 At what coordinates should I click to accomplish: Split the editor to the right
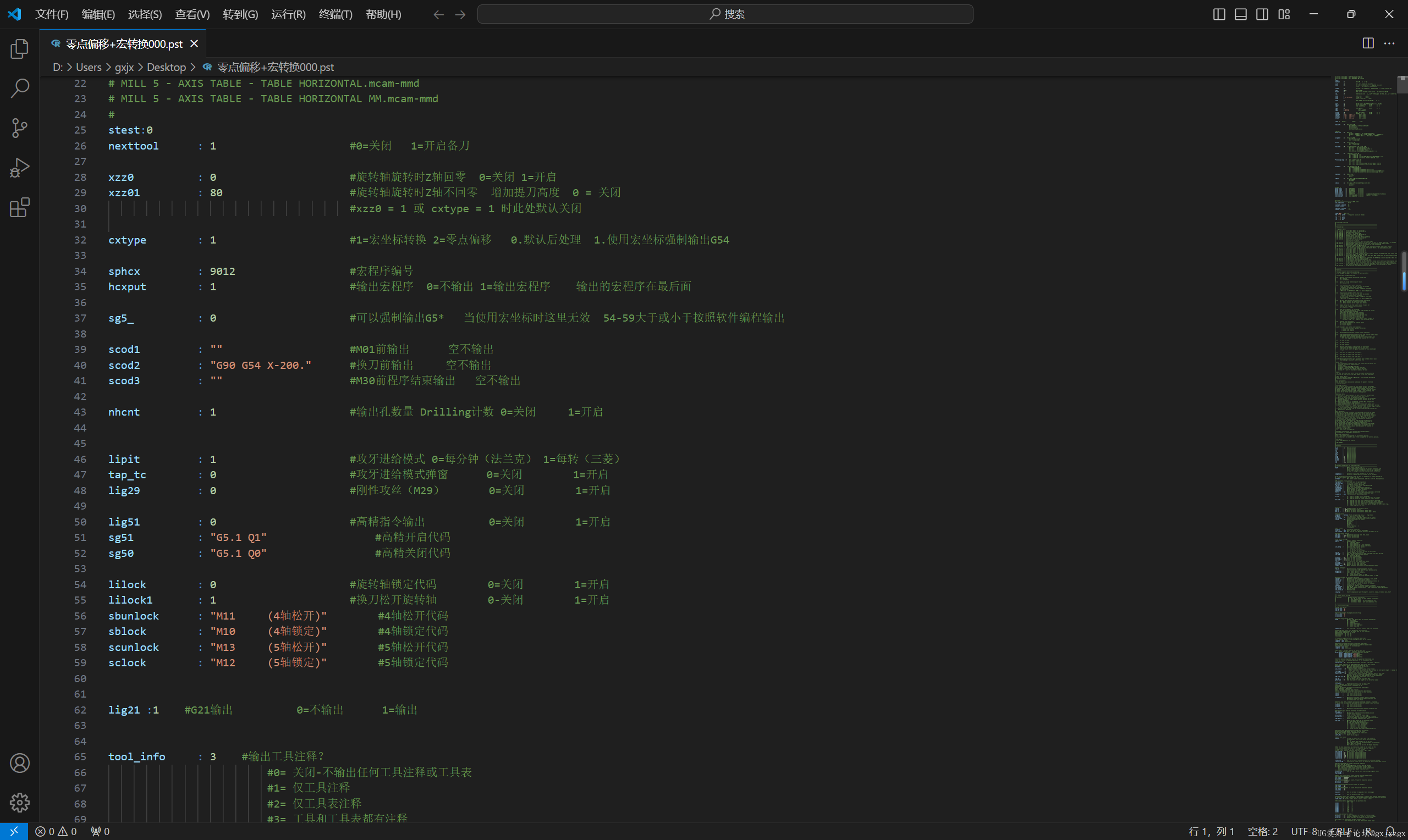pyautogui.click(x=1368, y=43)
